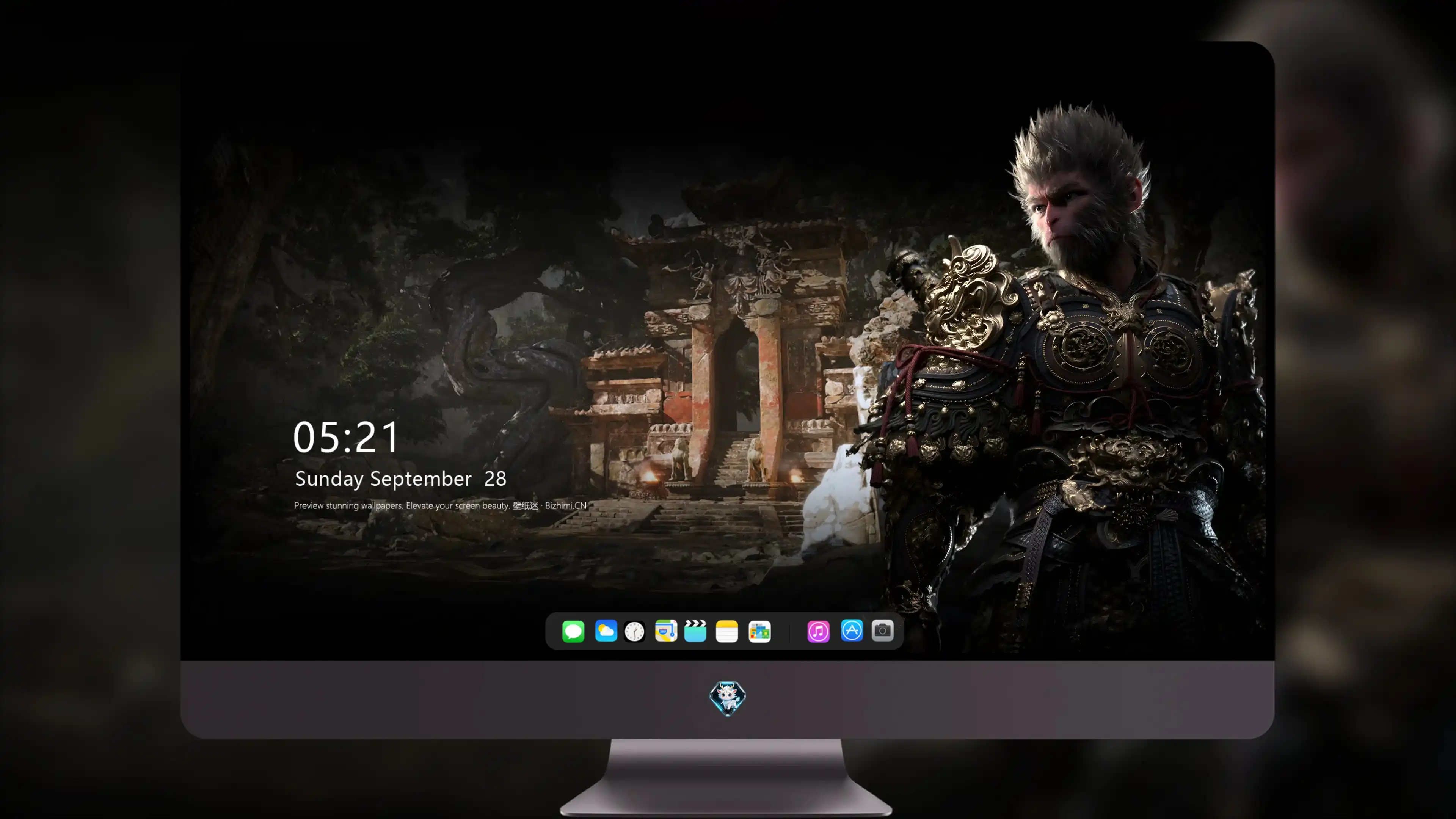Open the blue App Store icon
The image size is (1456, 819).
pos(852,630)
